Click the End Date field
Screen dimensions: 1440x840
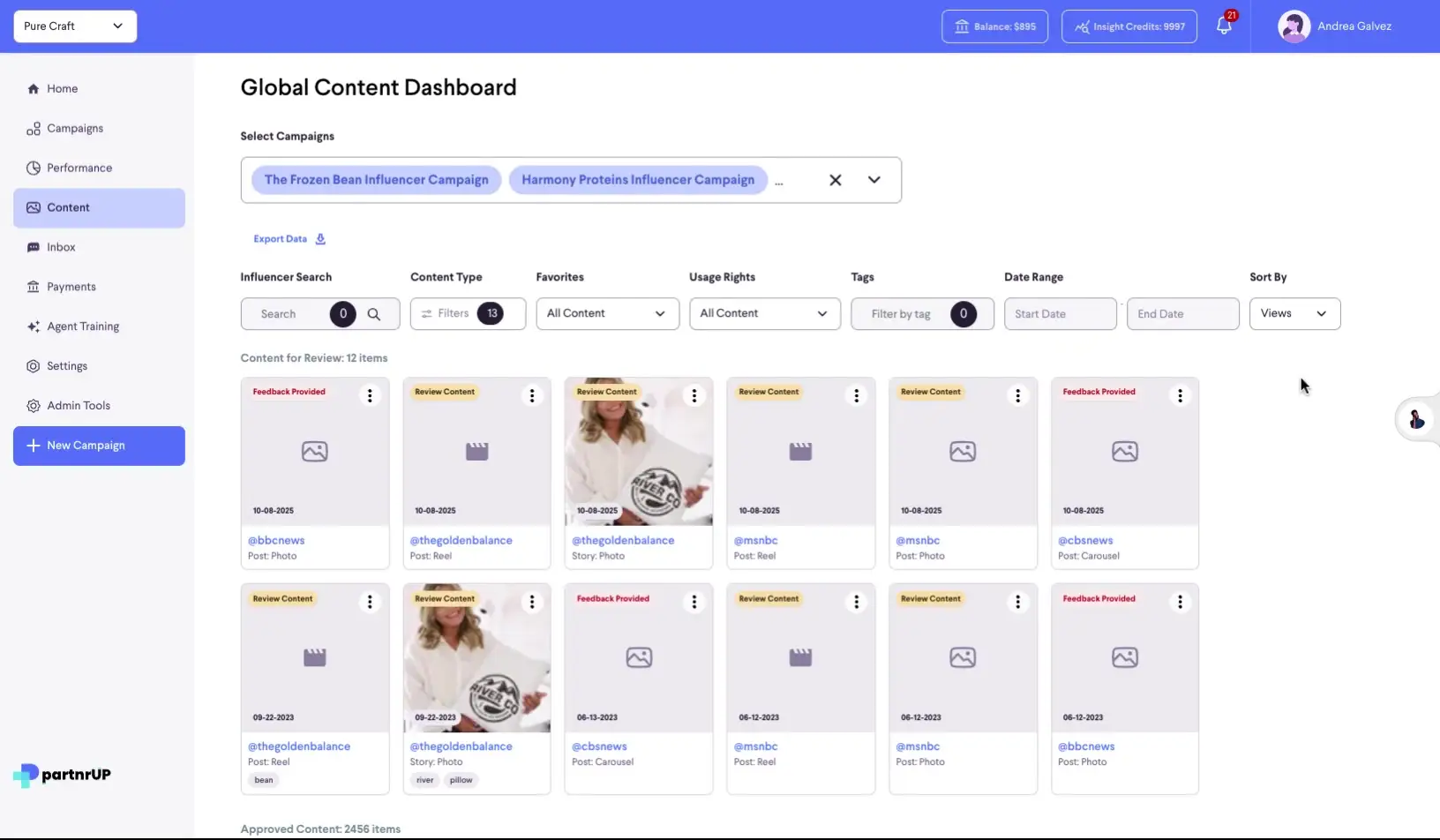[x=1182, y=313]
